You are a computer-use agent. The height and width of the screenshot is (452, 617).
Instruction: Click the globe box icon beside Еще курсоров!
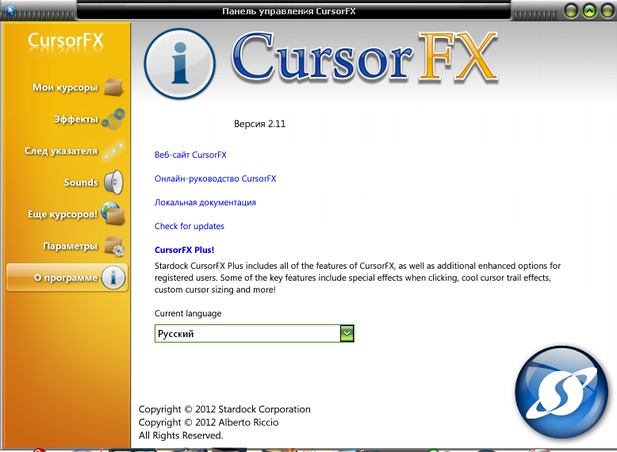click(113, 214)
